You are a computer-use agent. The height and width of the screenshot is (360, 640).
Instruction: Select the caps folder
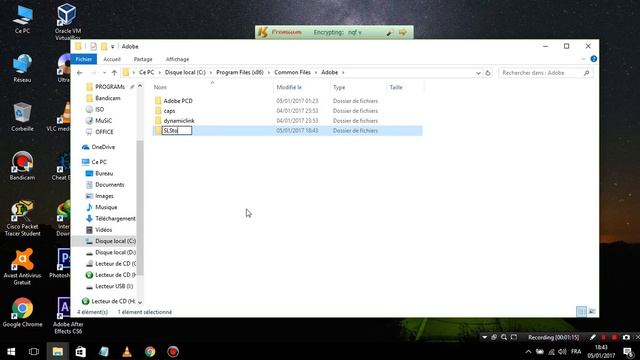pos(169,111)
